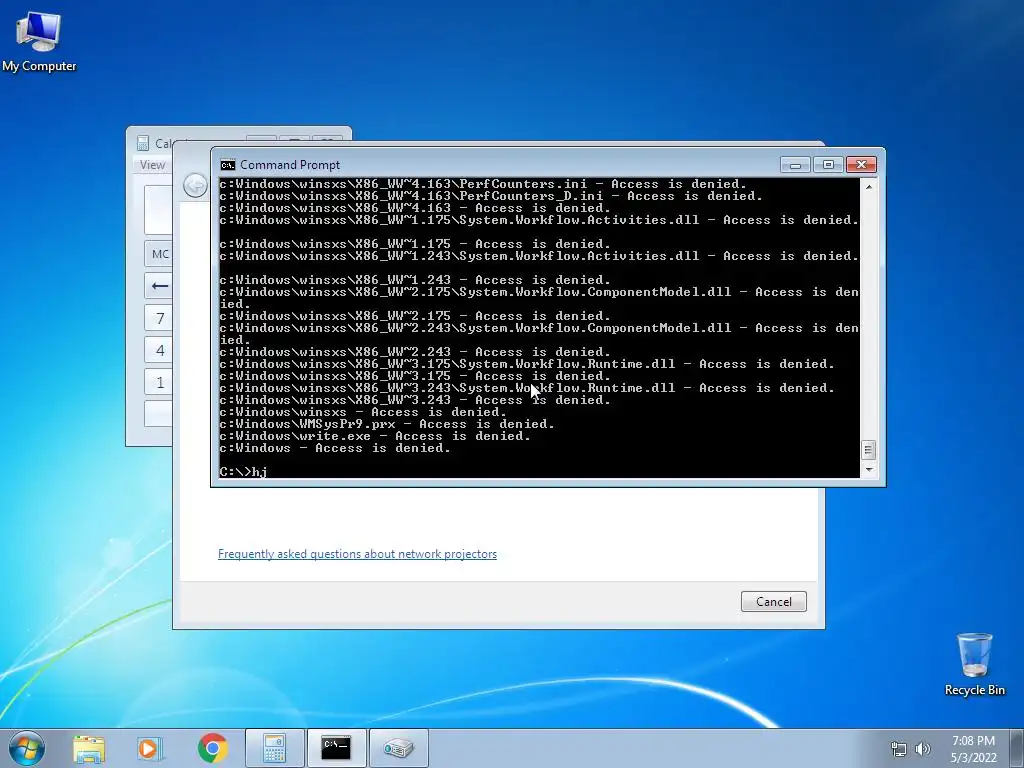The image size is (1024, 768).
Task: Open the clock showing 7:08 PM
Action: click(x=973, y=741)
